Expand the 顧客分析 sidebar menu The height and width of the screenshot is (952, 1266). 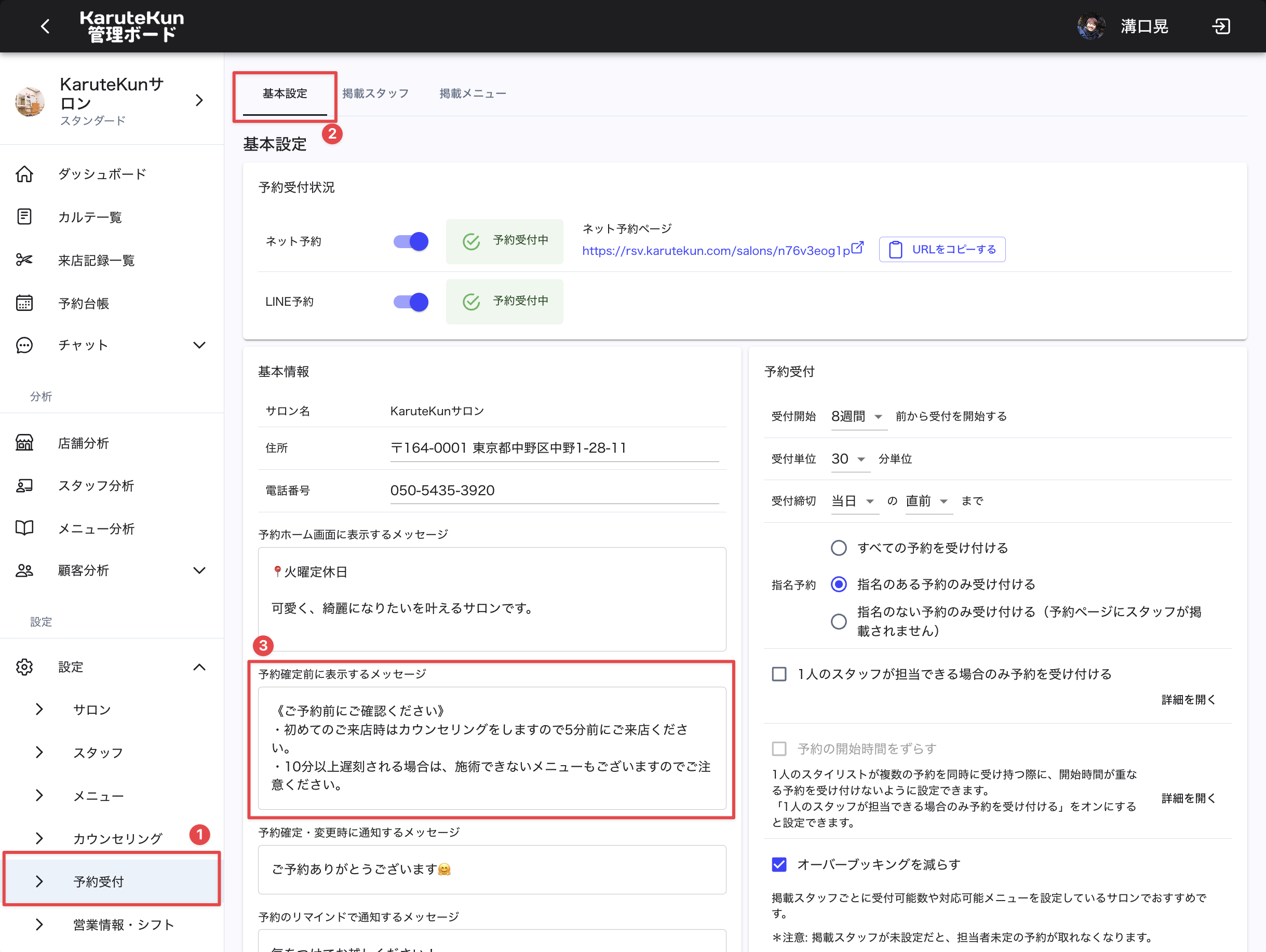(x=199, y=570)
